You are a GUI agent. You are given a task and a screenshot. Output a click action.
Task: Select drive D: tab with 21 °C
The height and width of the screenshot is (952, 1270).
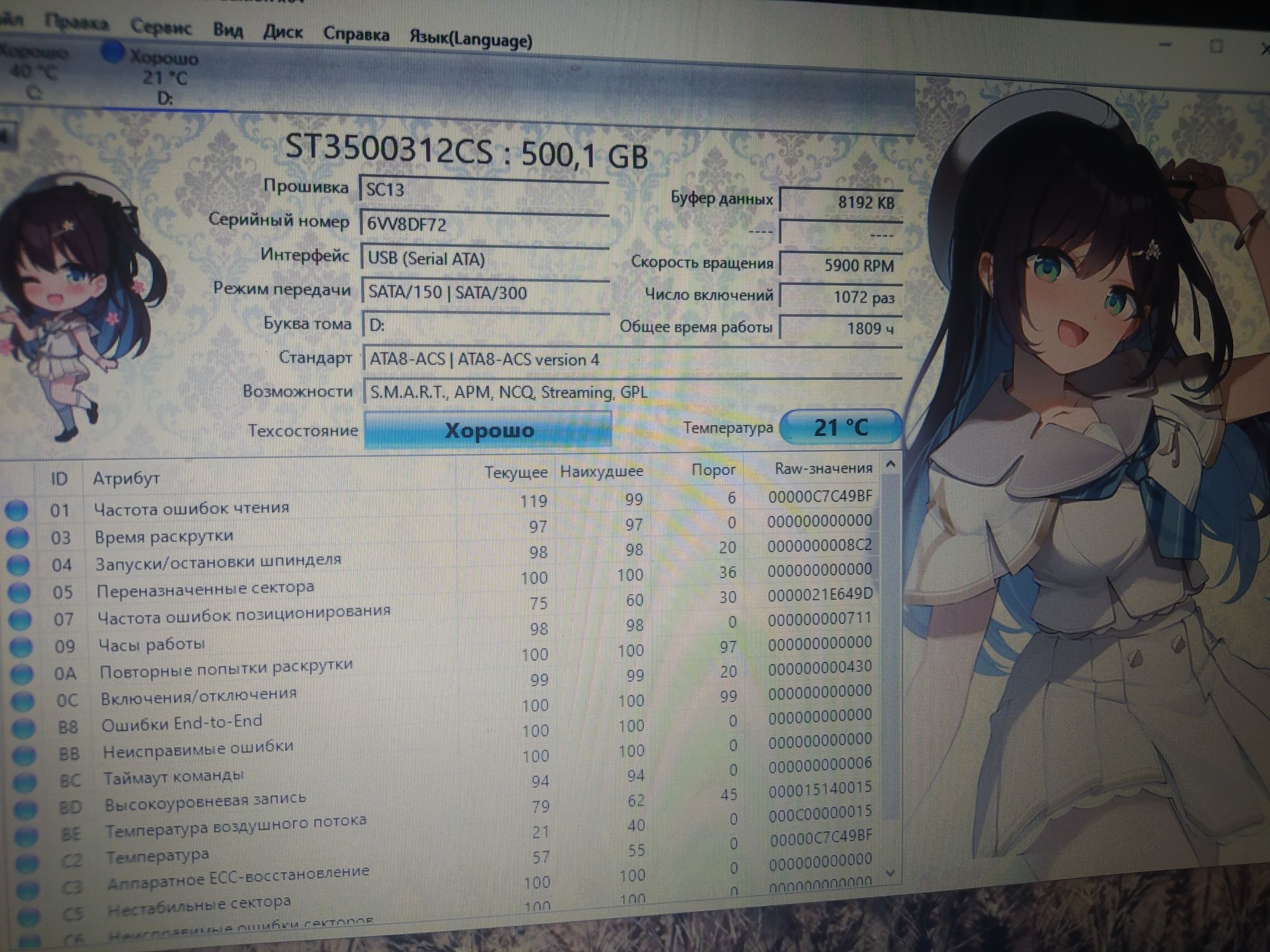(164, 76)
